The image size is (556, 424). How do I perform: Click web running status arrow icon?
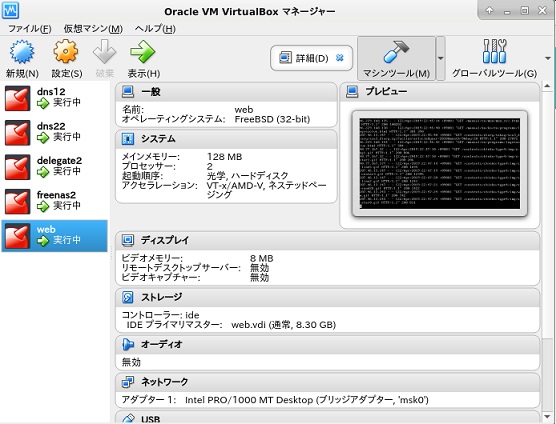tap(43, 241)
